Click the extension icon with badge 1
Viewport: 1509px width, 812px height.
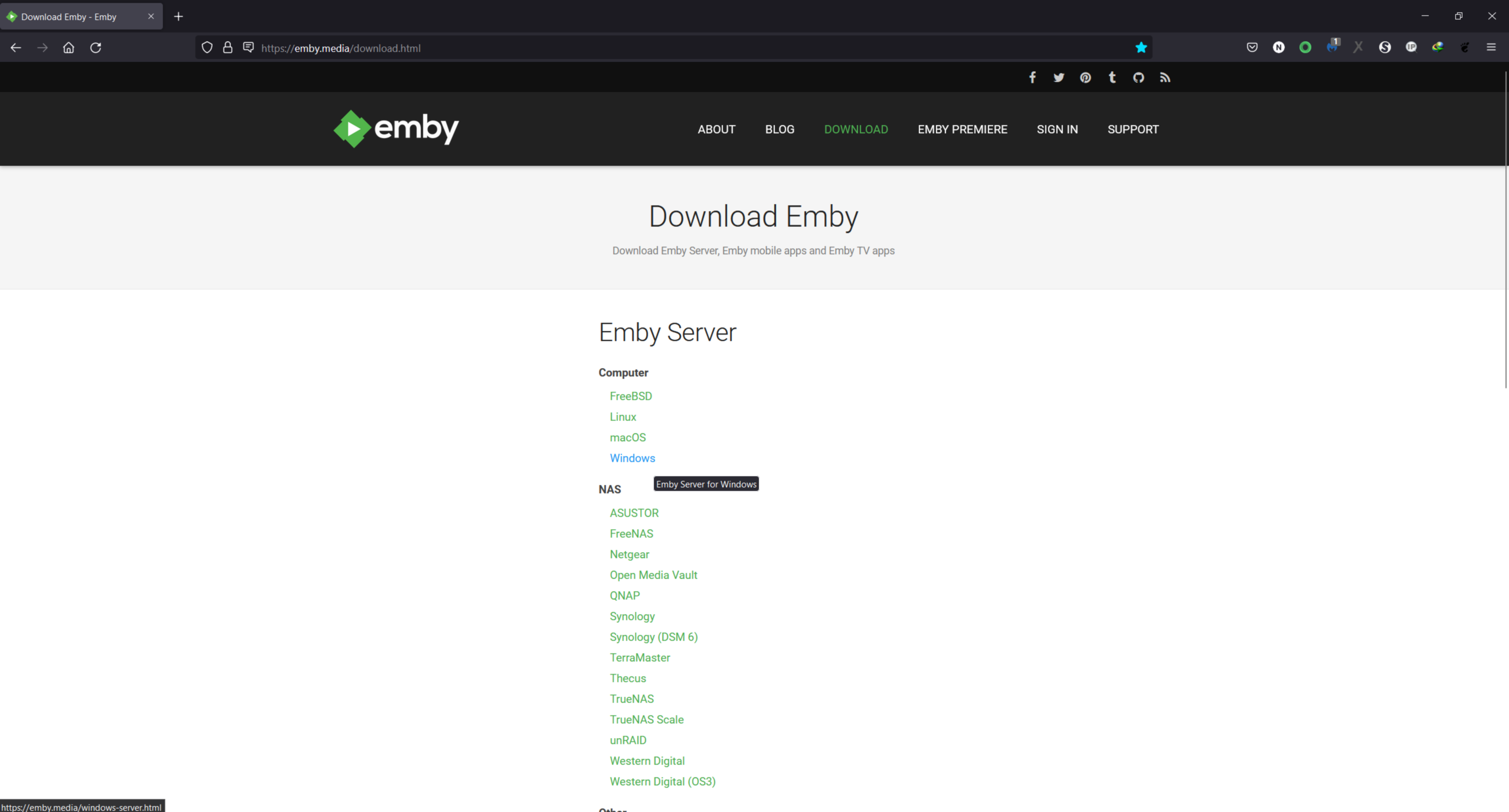(x=1333, y=46)
